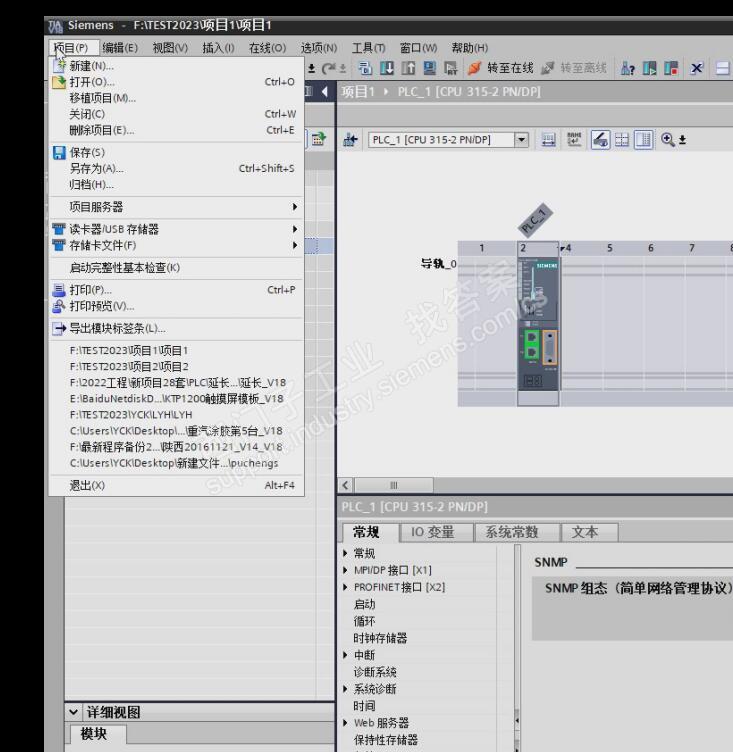Choose 打印预览(V)... menu entry
Image resolution: width=733 pixels, height=752 pixels.
tap(177, 306)
